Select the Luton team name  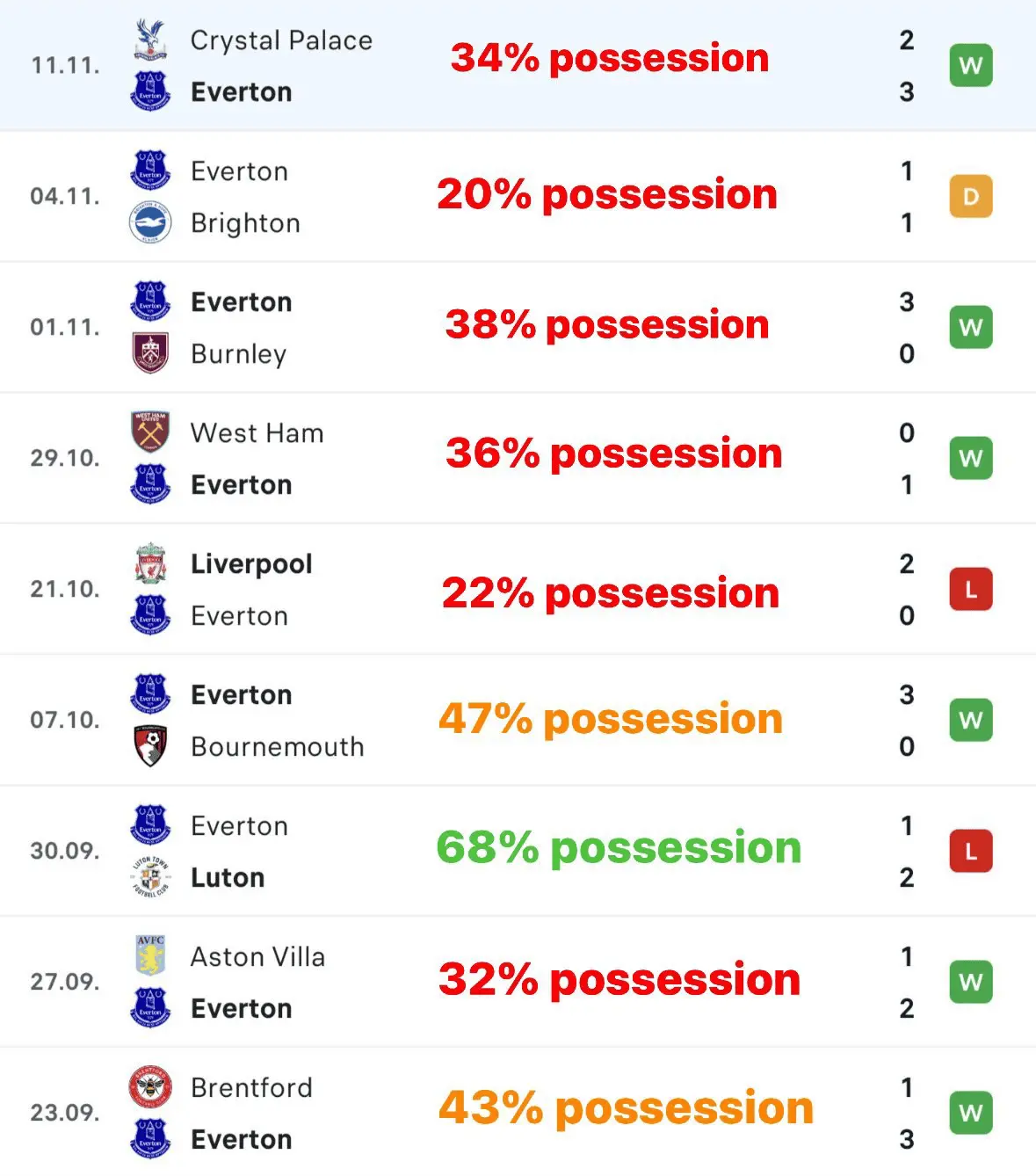[228, 877]
